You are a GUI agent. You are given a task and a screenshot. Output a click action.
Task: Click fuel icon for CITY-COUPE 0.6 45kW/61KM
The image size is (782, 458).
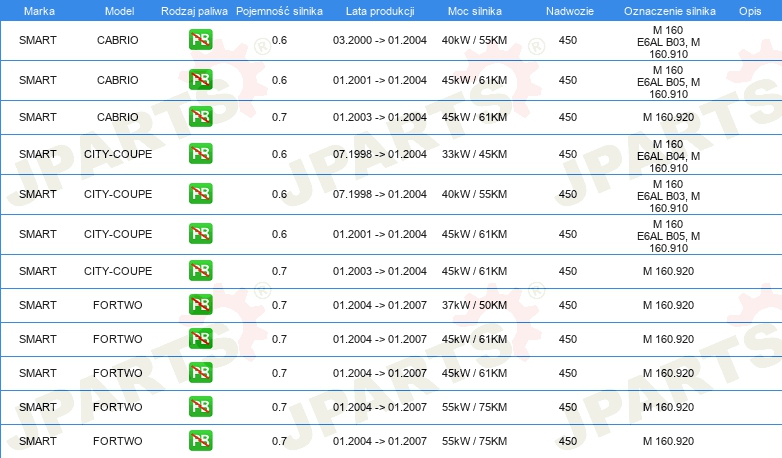200,233
